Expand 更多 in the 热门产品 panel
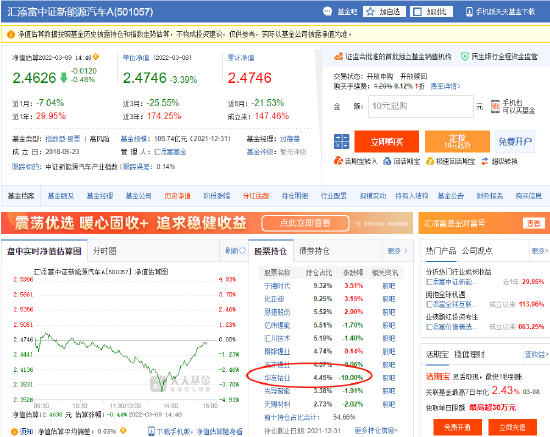 click(x=539, y=251)
